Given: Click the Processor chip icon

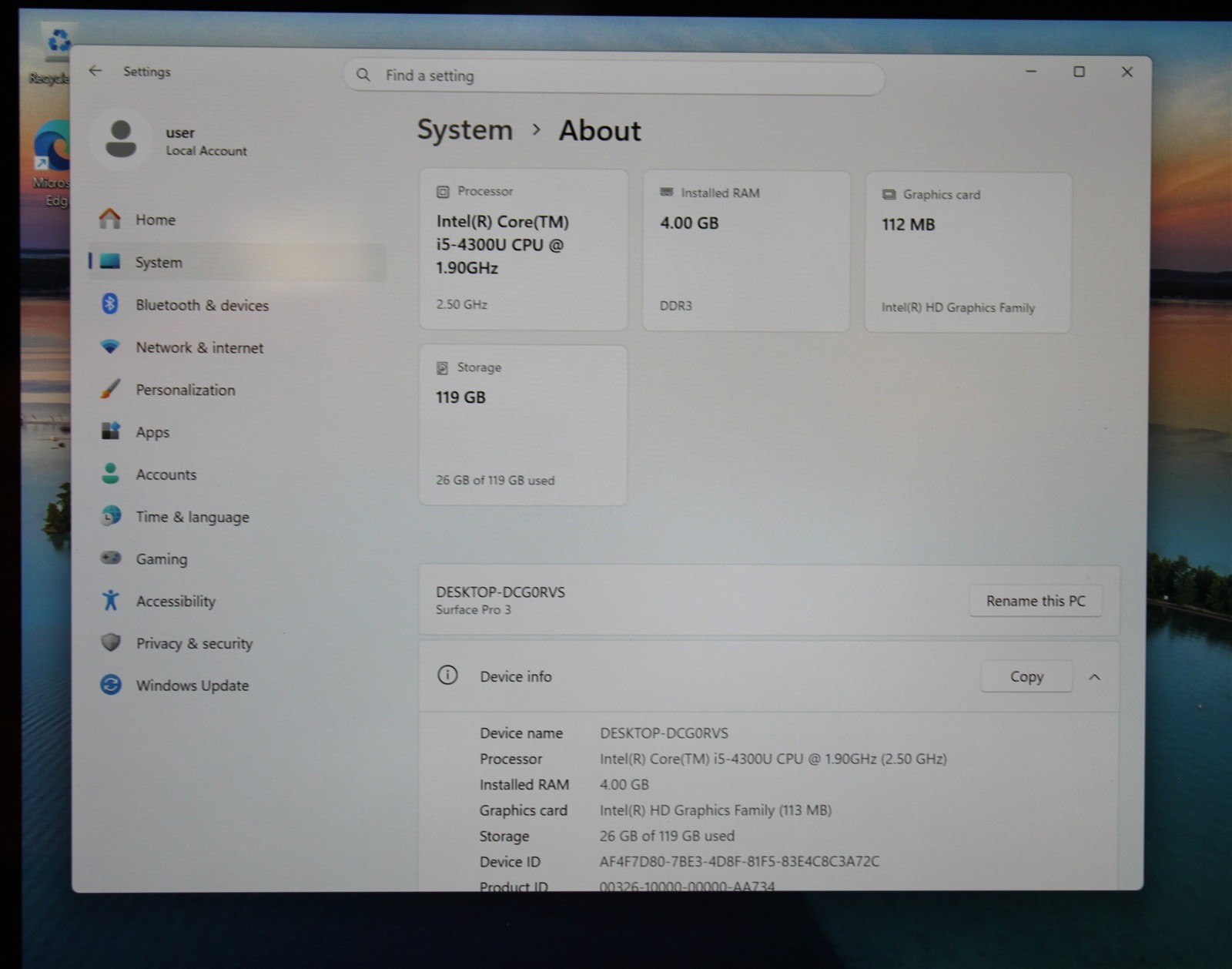Looking at the screenshot, I should point(443,191).
